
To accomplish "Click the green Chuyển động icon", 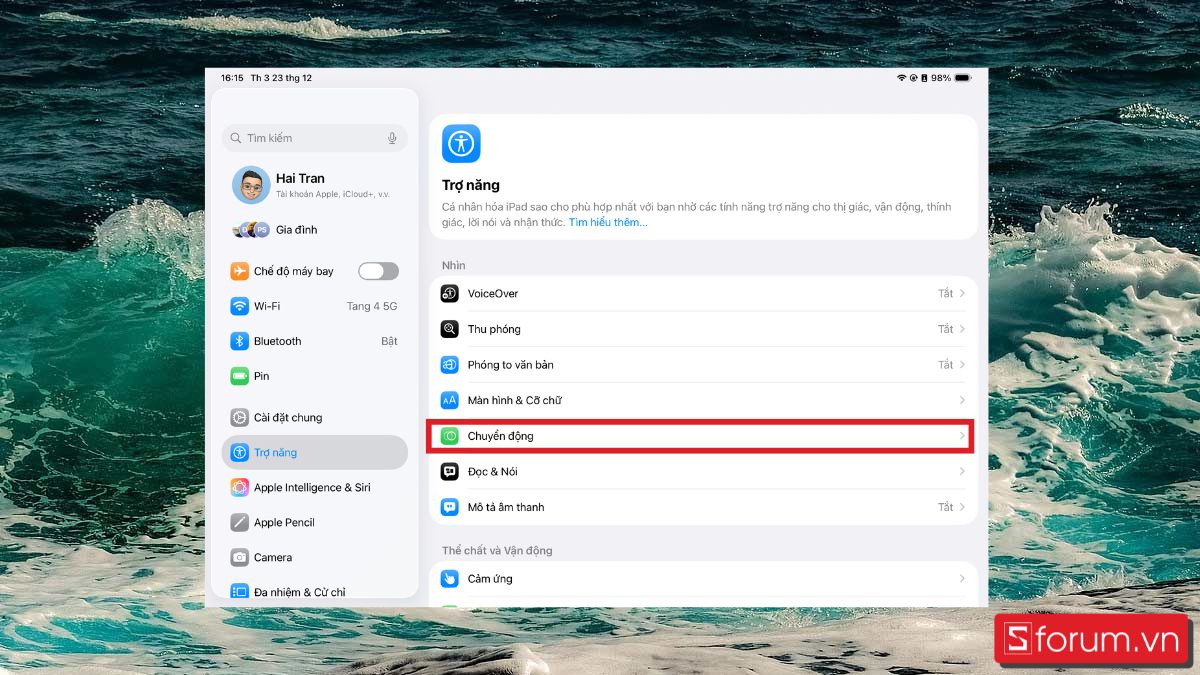I will (x=450, y=436).
